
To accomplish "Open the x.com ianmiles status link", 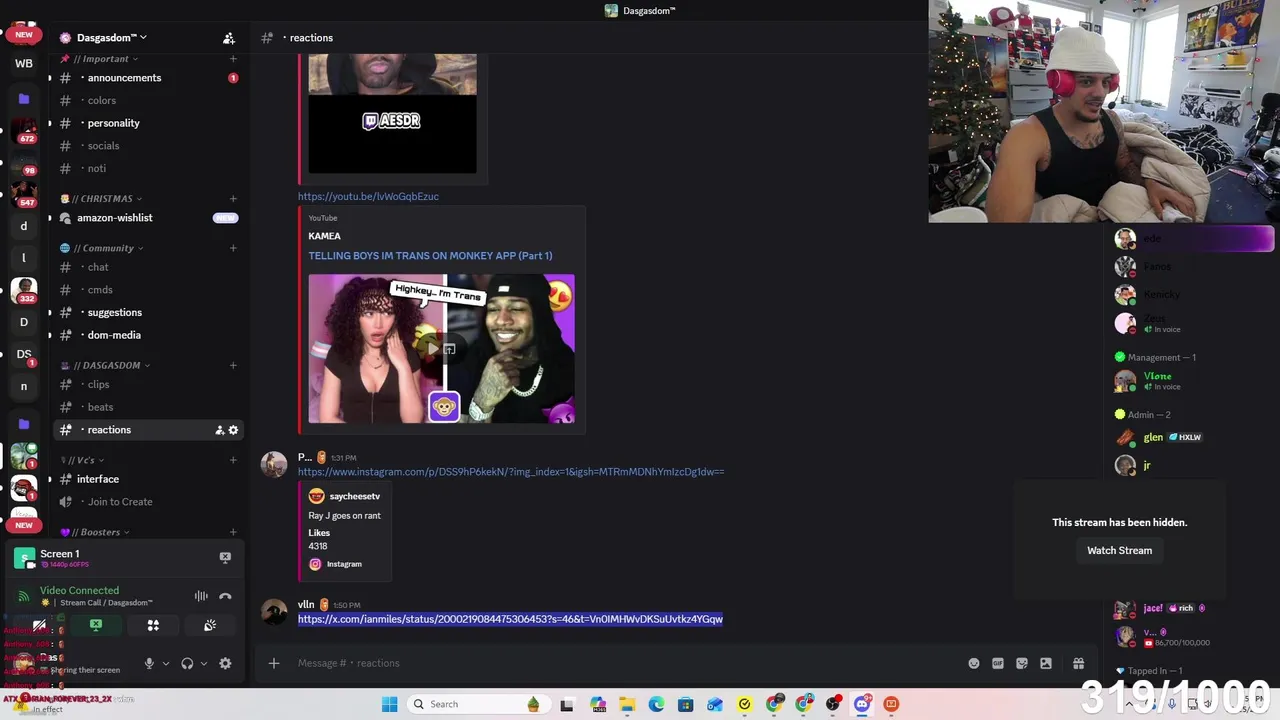I will (510, 619).
